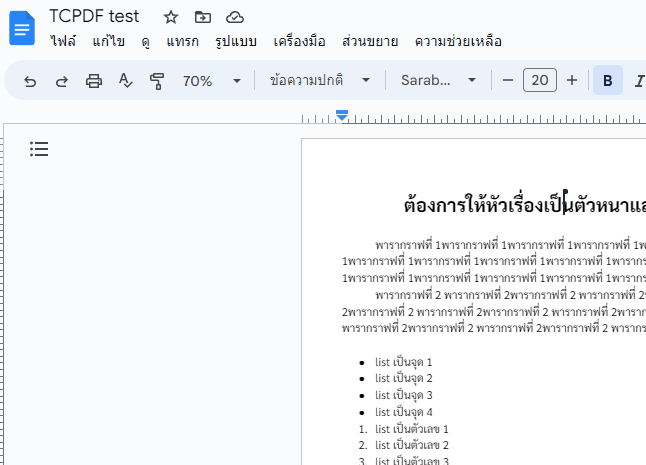Click the first line of paragraph 1 text
Image resolution: width=646 pixels, height=465 pixels.
coord(510,245)
